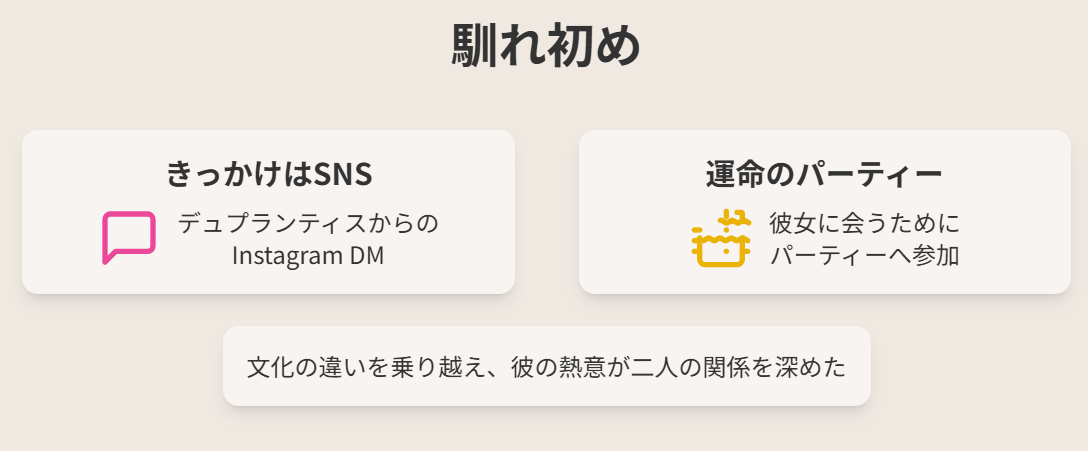Select the デュプランティスからの text line
Screen dimensions: 1088x451
[x=308, y=223]
